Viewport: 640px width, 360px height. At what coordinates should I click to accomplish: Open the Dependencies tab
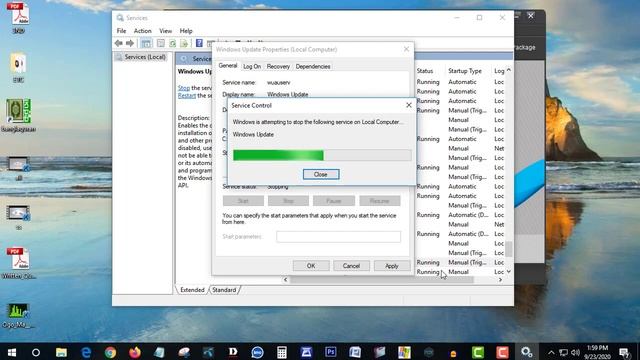313,66
